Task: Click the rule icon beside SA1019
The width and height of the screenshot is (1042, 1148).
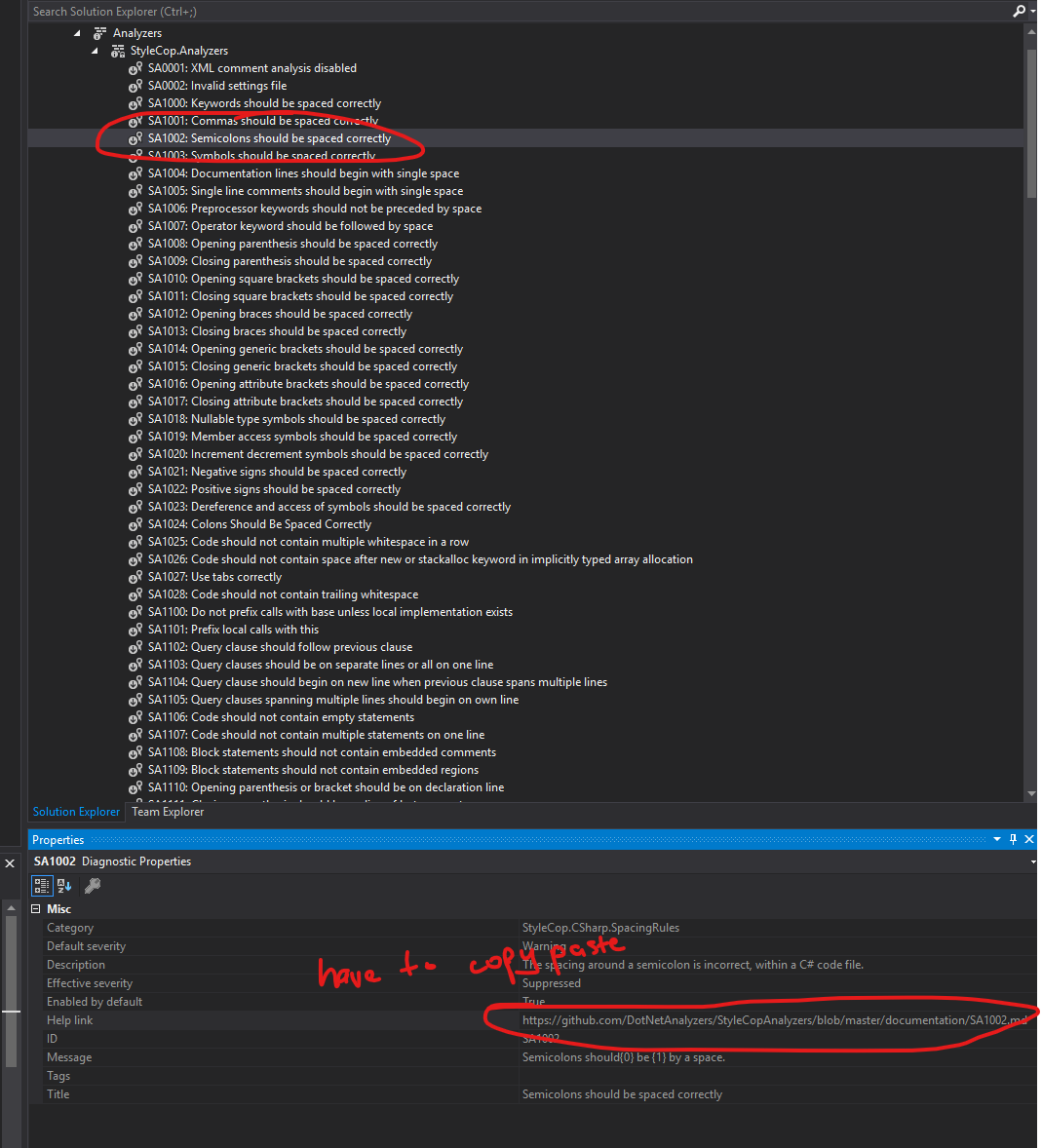Action: [x=135, y=438]
